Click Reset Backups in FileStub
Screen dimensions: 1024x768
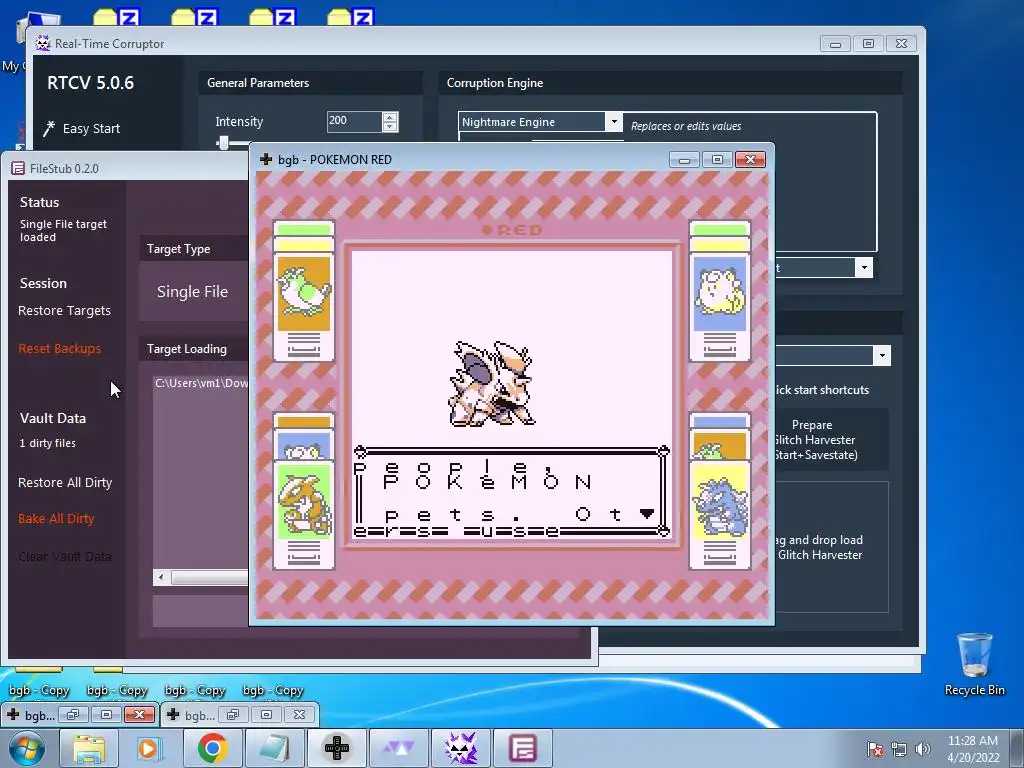[x=59, y=349]
